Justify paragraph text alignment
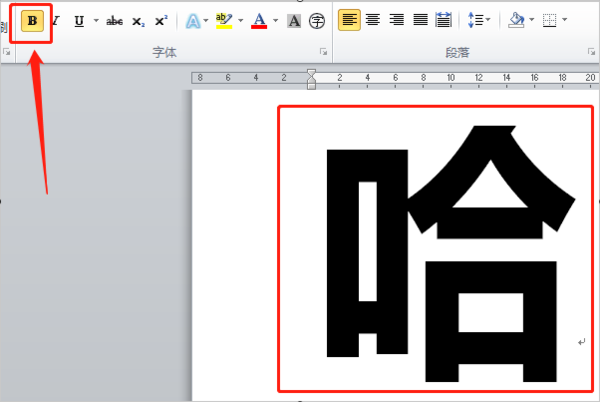The image size is (600, 402). pos(420,20)
